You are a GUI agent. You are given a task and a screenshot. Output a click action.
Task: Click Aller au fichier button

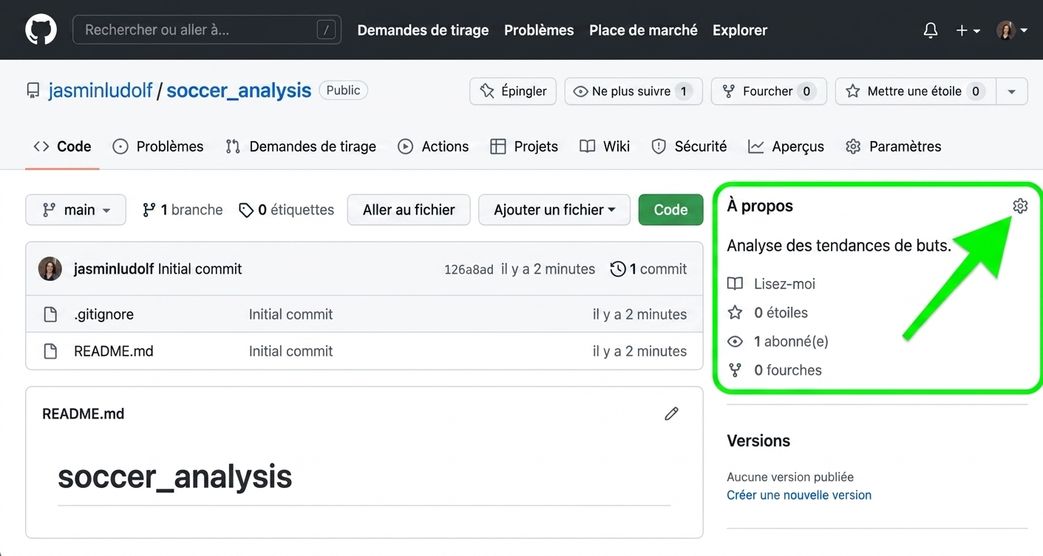[x=408, y=210]
